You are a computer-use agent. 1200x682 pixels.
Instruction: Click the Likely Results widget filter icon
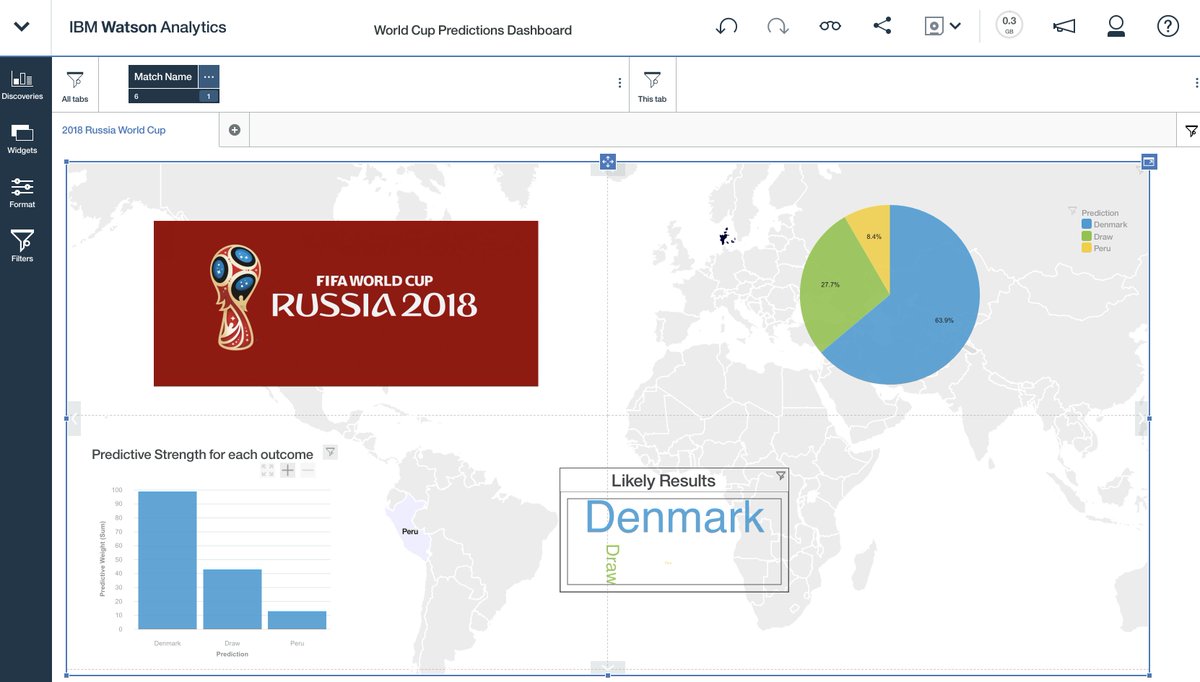click(x=781, y=477)
